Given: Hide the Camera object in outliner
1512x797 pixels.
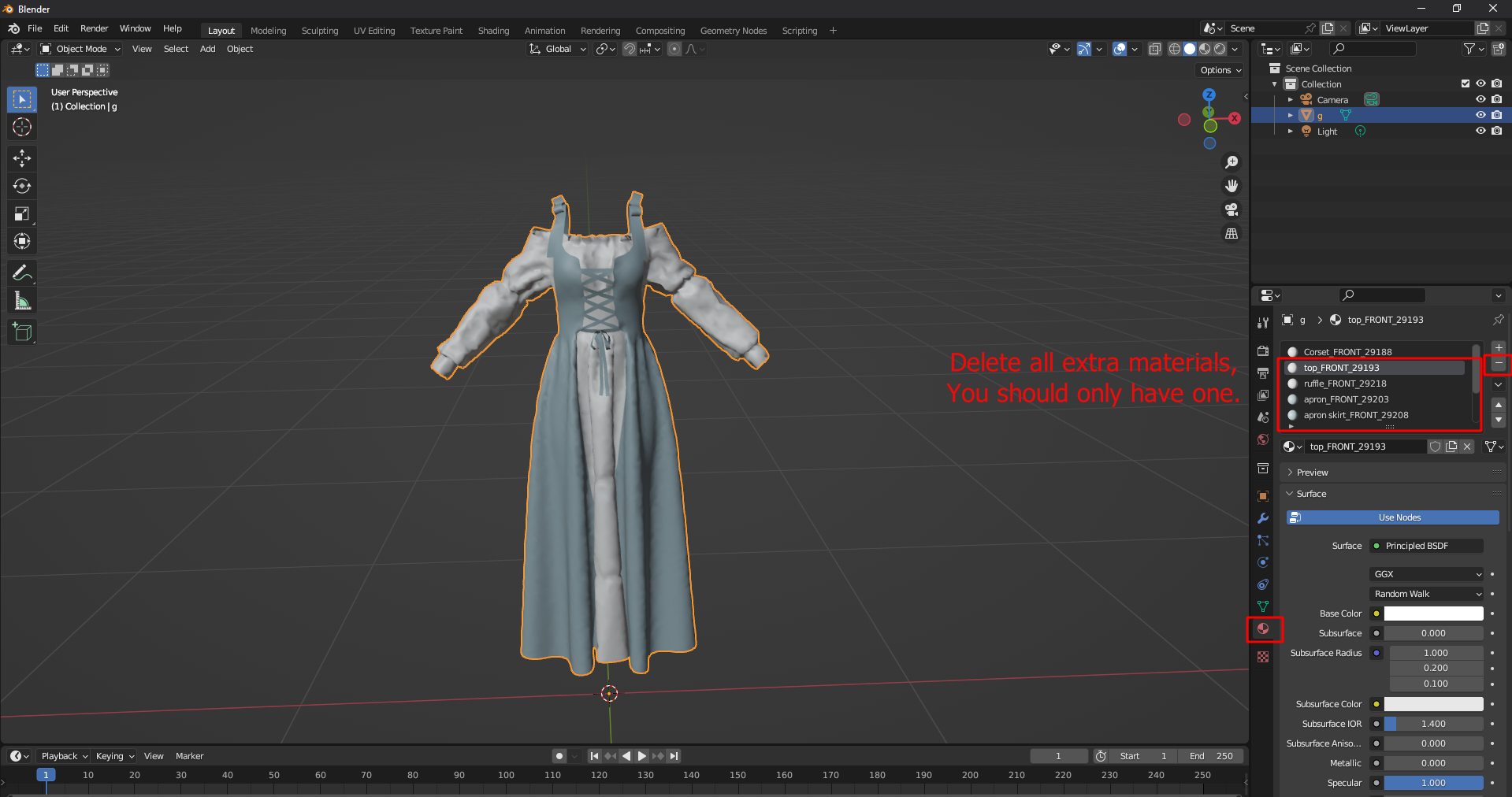Looking at the screenshot, I should tap(1480, 99).
